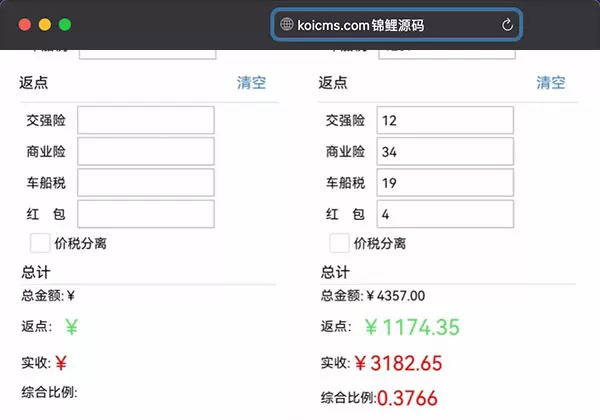Click 车船税 field containing 19
Image resolution: width=600 pixels, height=420 pixels.
[x=445, y=182]
